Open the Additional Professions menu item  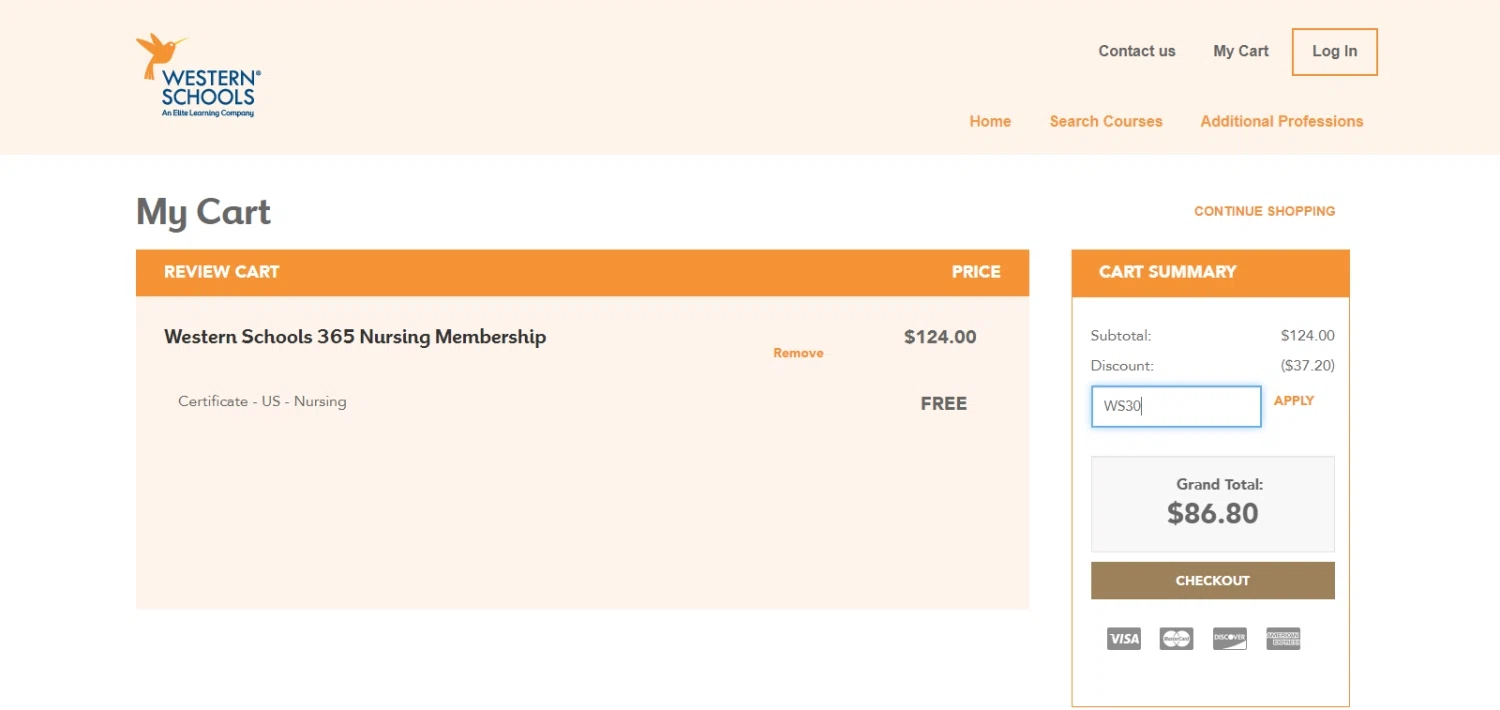coord(1282,121)
